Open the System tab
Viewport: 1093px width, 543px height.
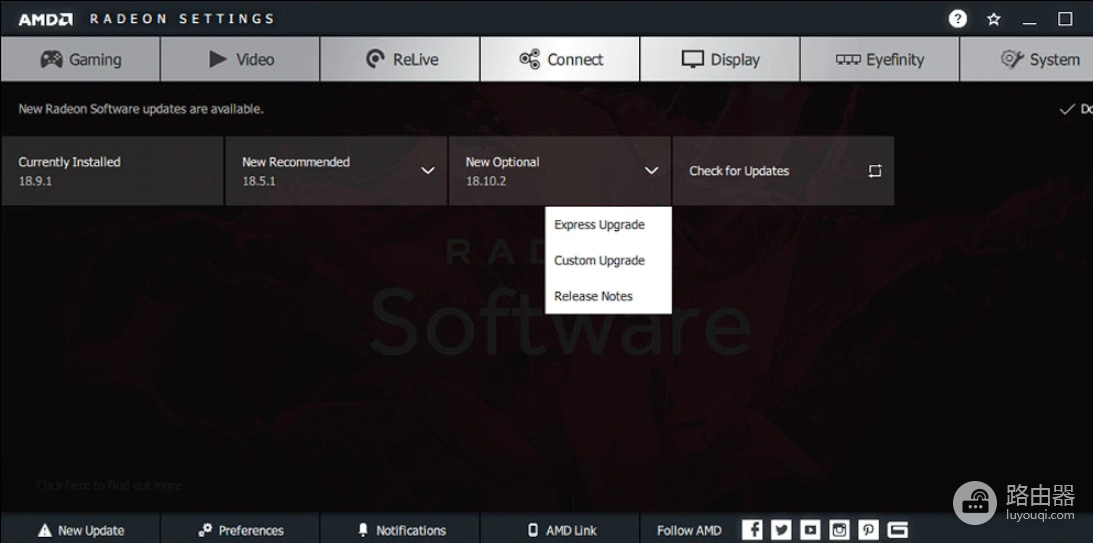tap(1027, 59)
